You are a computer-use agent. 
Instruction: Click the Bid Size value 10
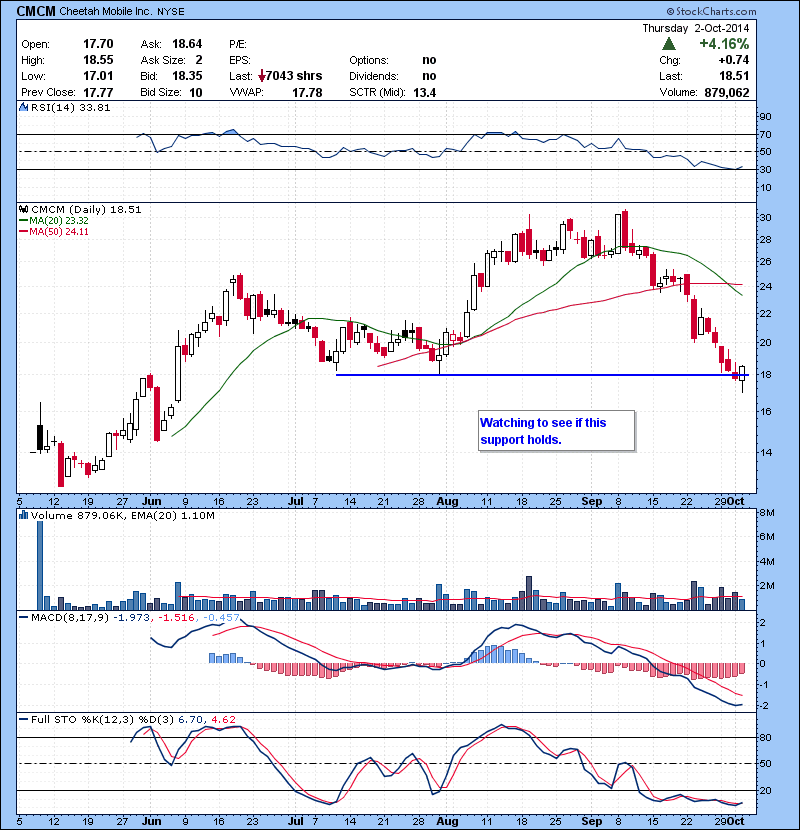(x=196, y=93)
